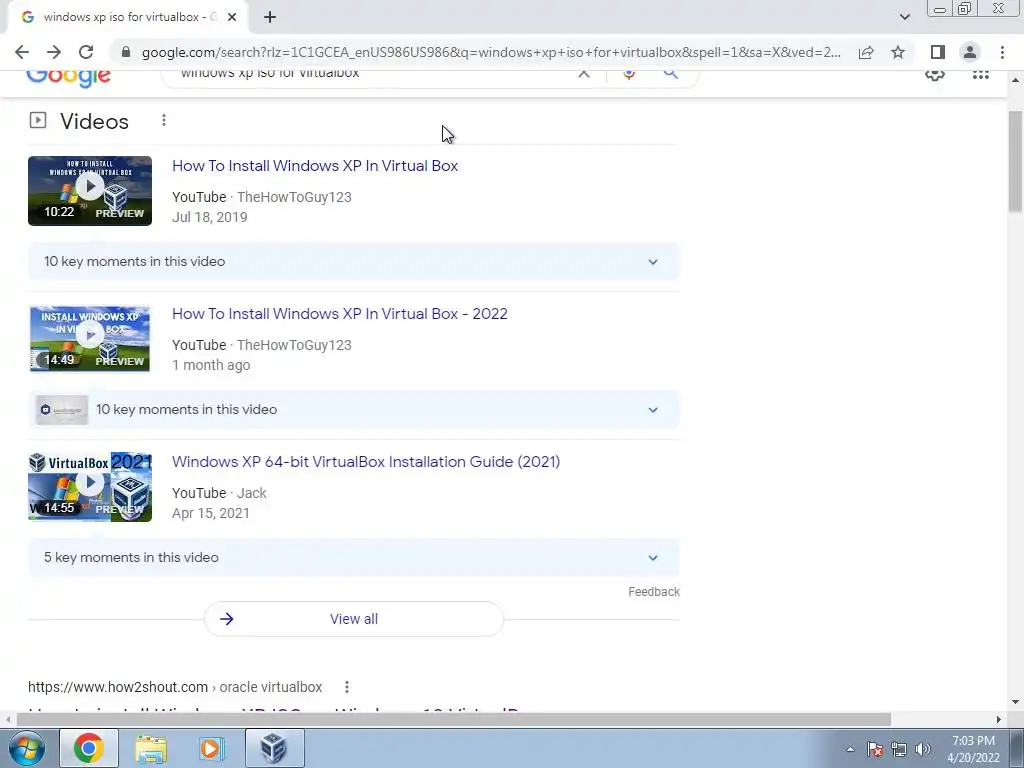Share this page from the address bar
This screenshot has width=1024, height=768.
point(866,52)
